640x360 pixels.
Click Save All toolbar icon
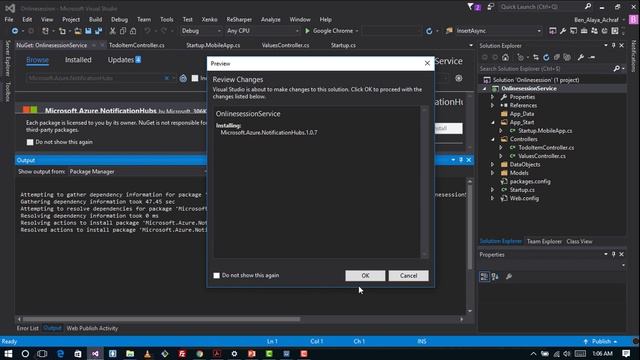point(98,31)
